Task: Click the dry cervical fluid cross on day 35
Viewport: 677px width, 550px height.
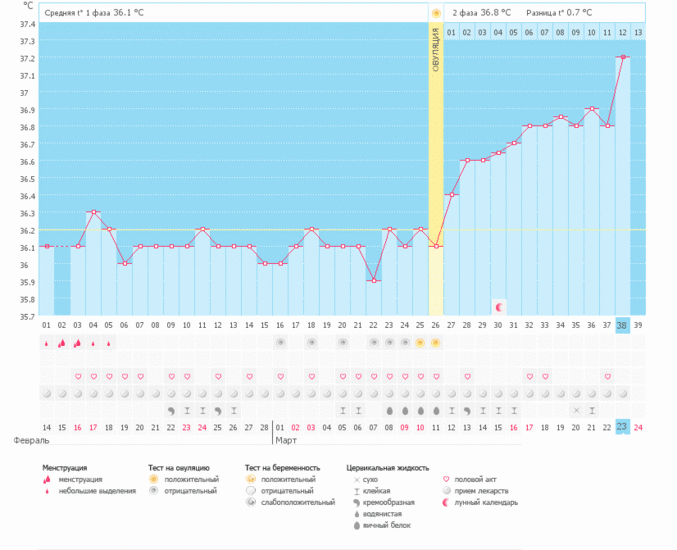Action: [576, 411]
